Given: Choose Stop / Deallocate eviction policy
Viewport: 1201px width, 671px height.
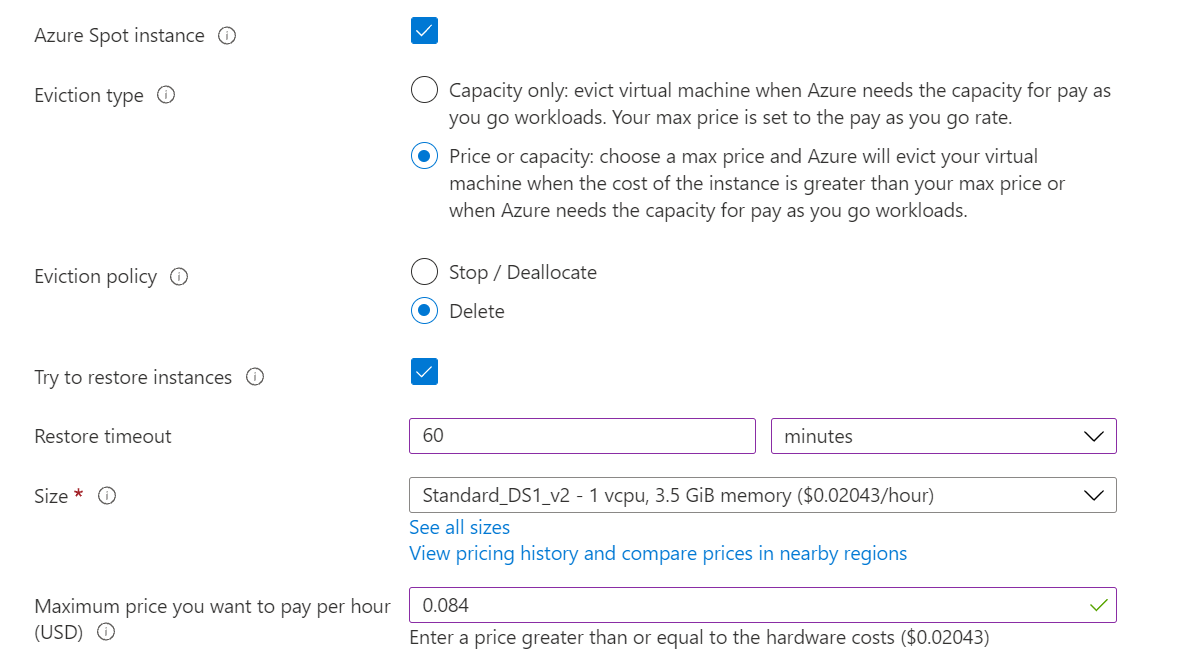Looking at the screenshot, I should [424, 271].
